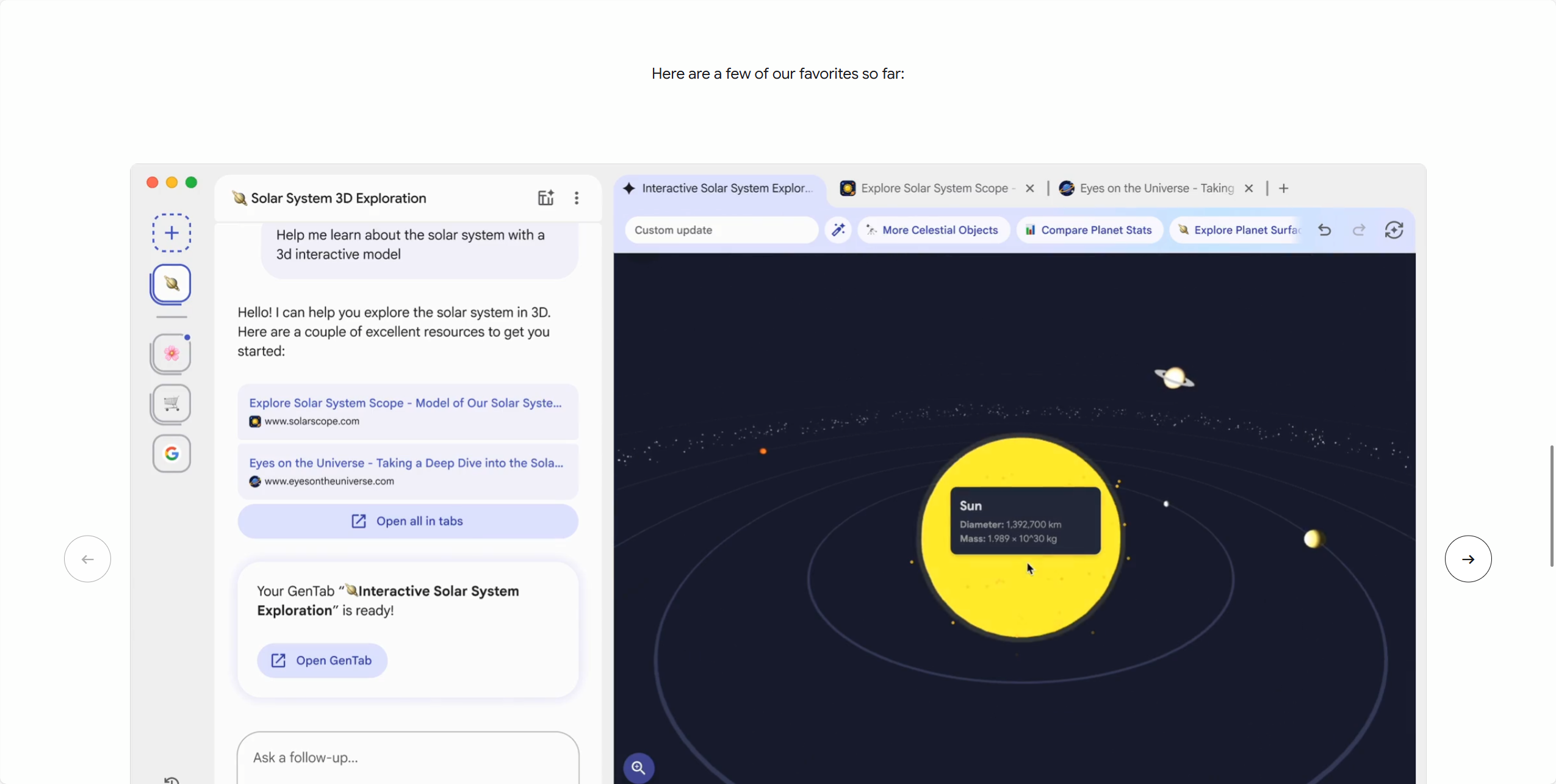Open the pink flower task icon

(x=171, y=353)
